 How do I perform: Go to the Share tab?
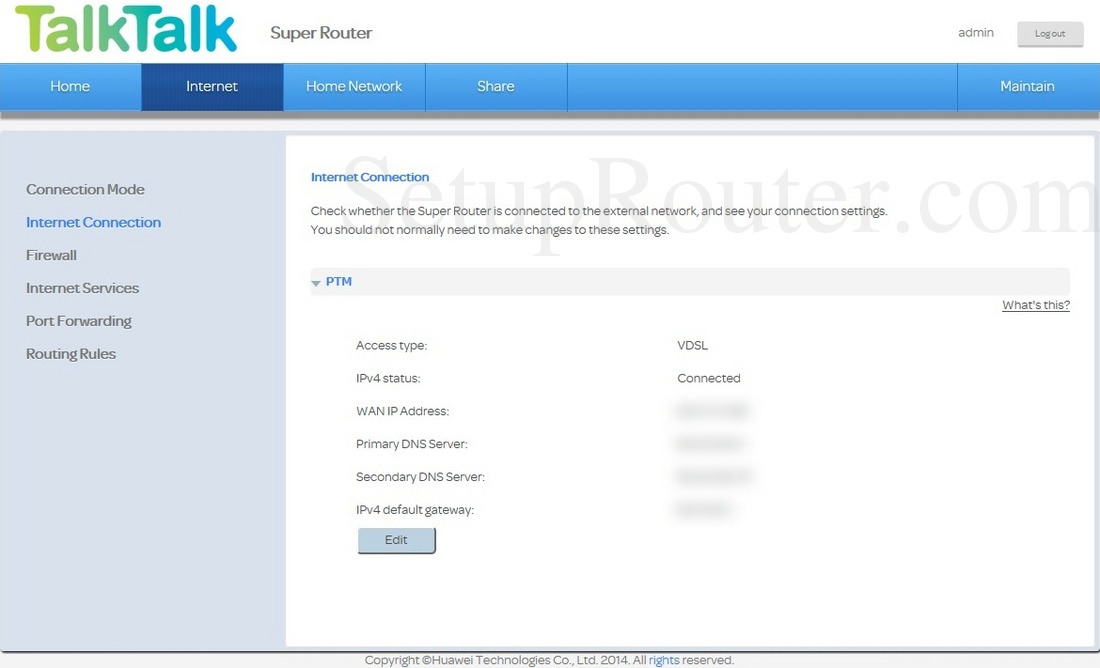[x=496, y=87]
